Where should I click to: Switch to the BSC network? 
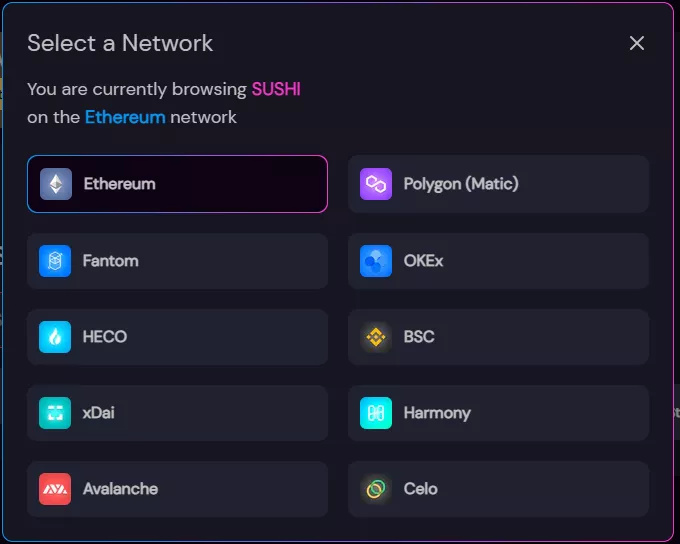498,337
